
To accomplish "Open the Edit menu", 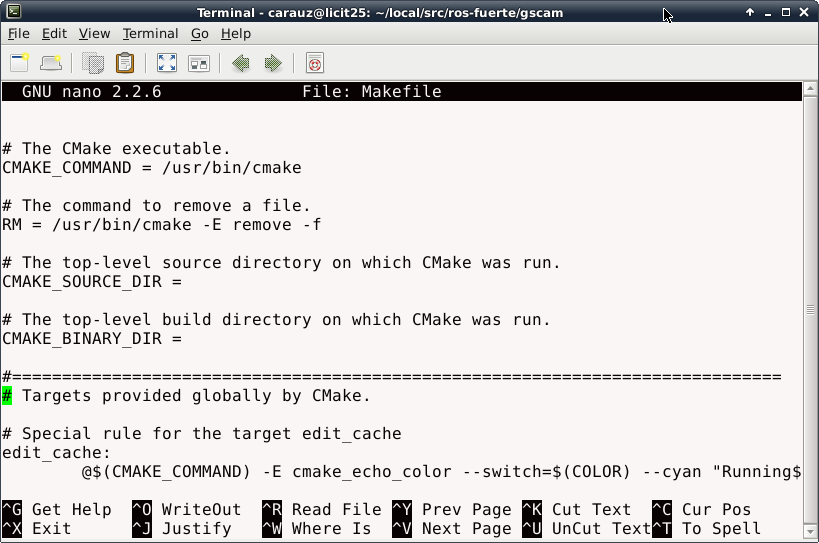I will tap(54, 33).
